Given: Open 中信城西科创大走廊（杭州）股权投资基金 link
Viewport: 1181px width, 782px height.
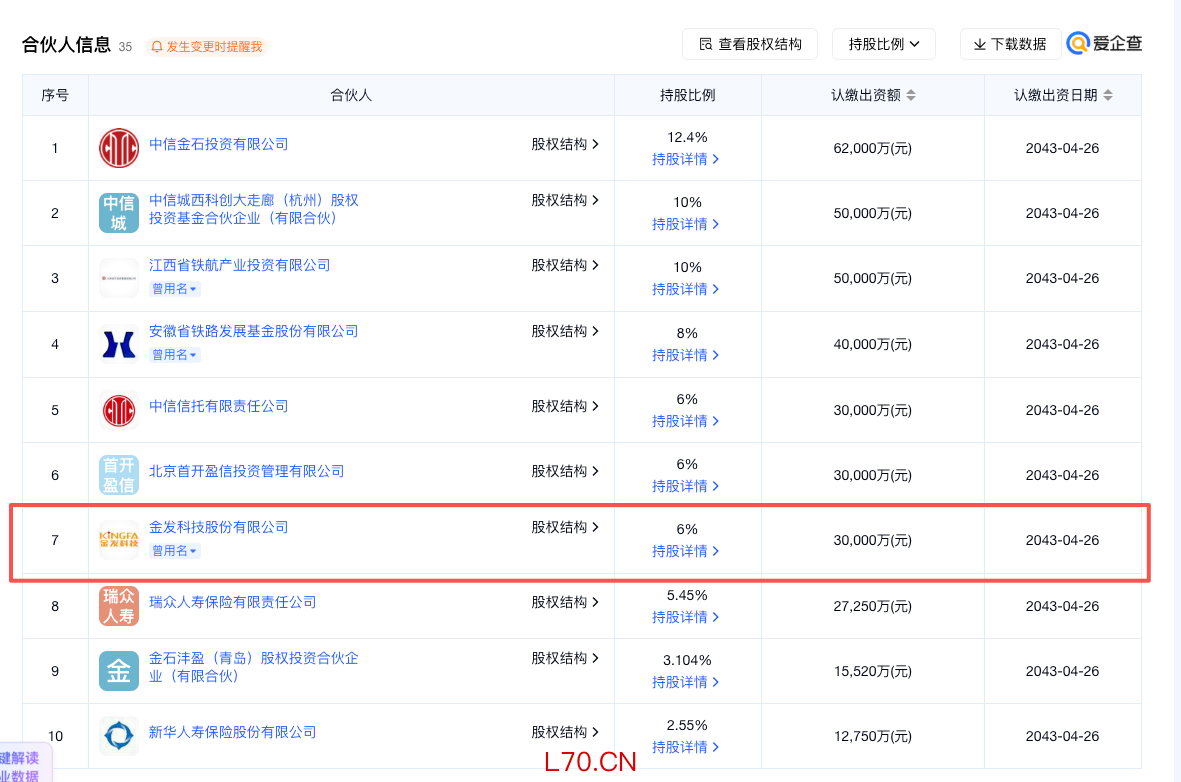Looking at the screenshot, I should click(254, 209).
